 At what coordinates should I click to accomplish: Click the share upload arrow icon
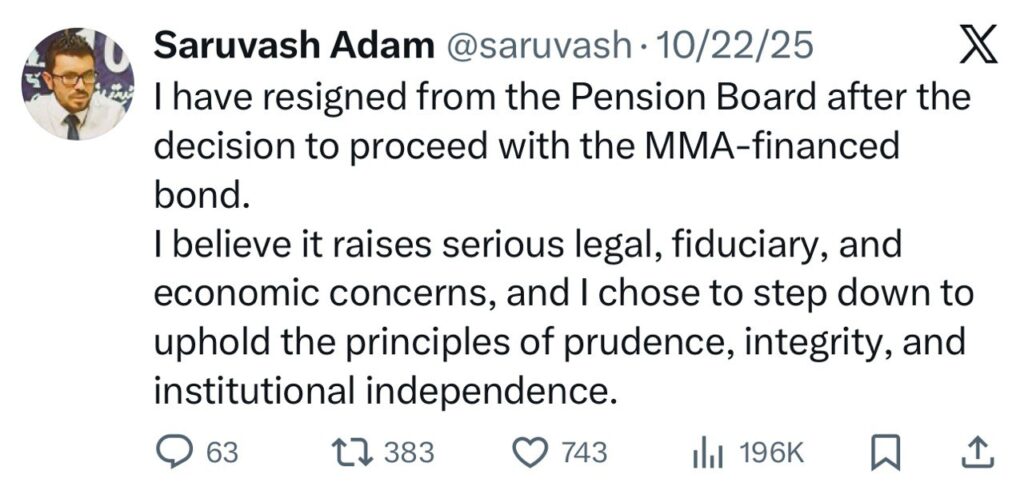976,453
